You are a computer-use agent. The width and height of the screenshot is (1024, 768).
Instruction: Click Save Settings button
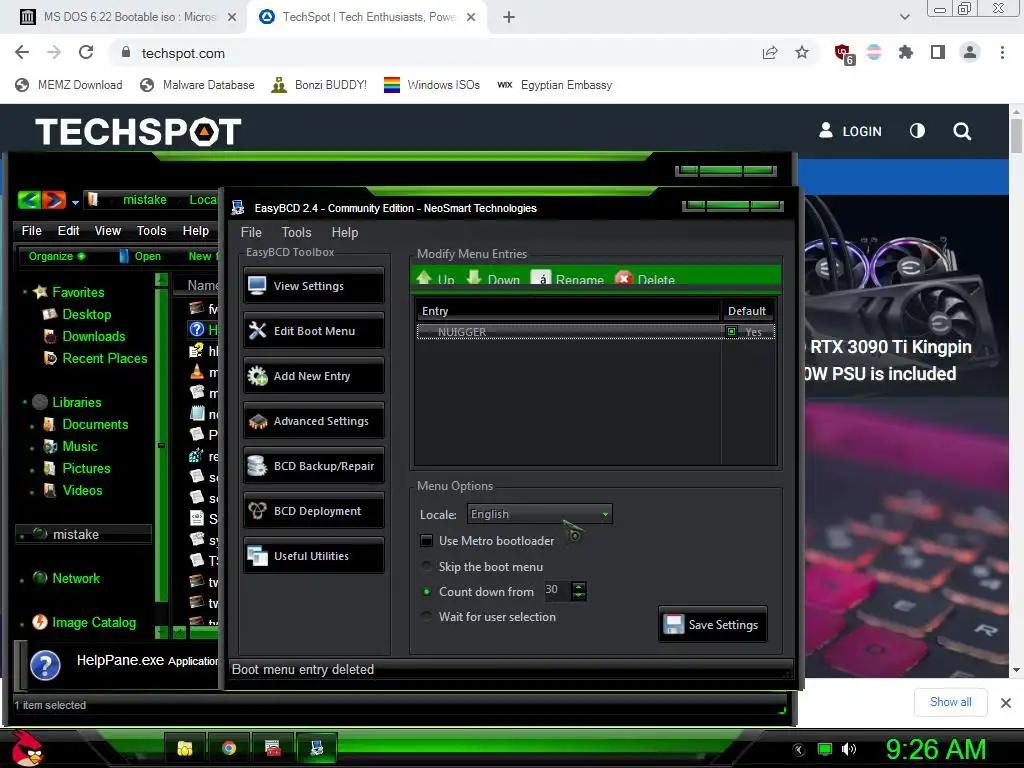712,624
